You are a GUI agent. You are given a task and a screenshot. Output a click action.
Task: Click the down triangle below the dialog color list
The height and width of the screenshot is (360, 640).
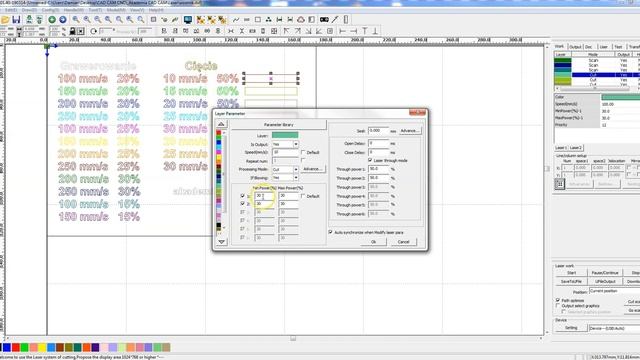click(x=221, y=242)
